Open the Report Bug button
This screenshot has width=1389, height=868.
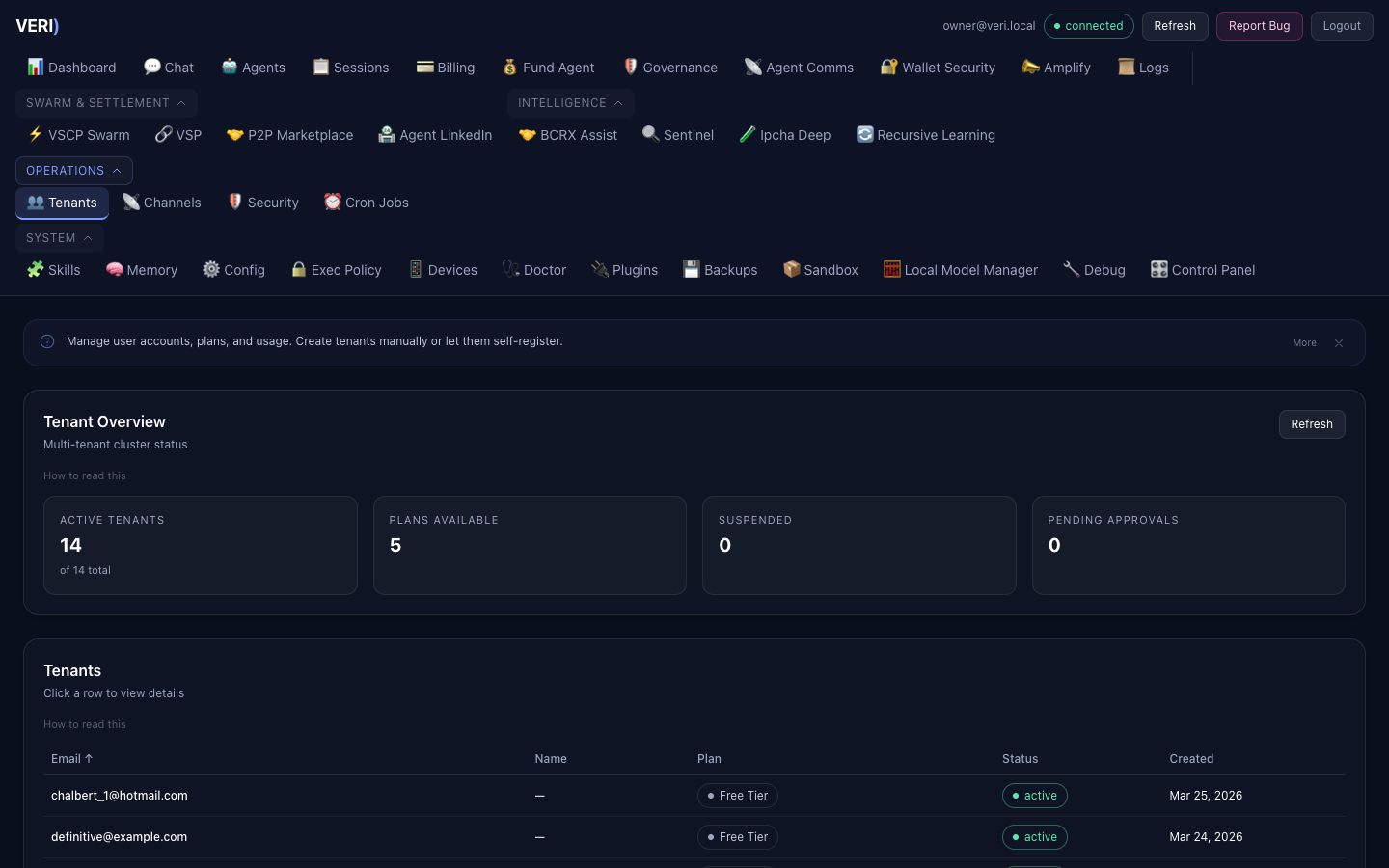tap(1259, 26)
